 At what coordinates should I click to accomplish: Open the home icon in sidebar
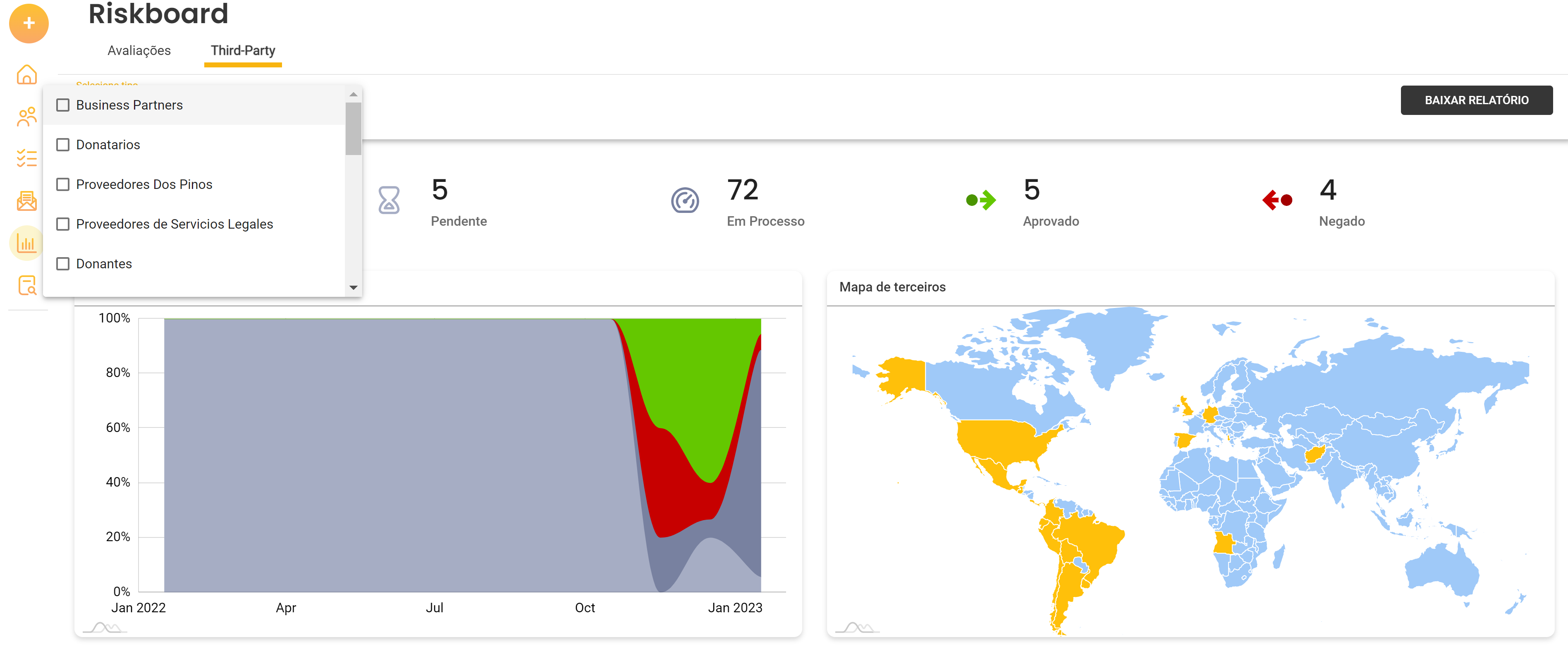(27, 75)
